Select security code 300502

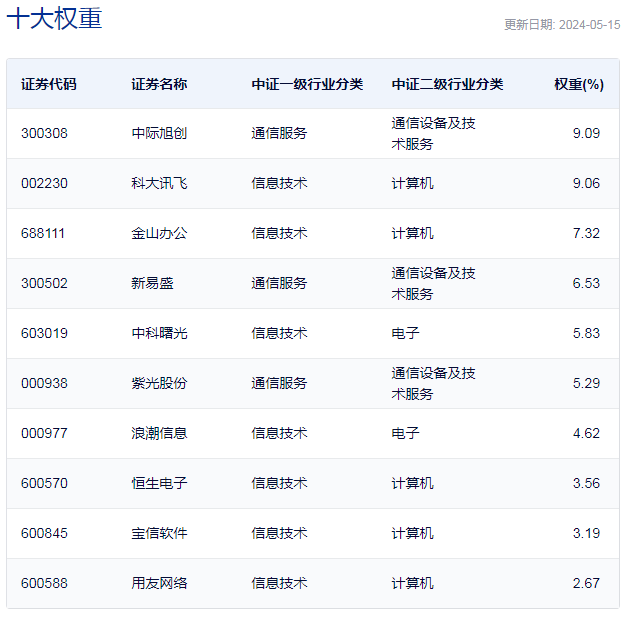pos(44,283)
